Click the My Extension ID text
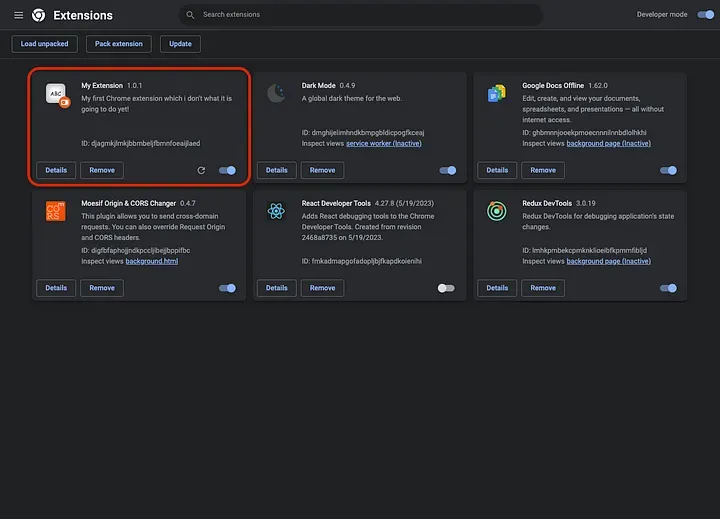720x519 pixels. pos(141,143)
